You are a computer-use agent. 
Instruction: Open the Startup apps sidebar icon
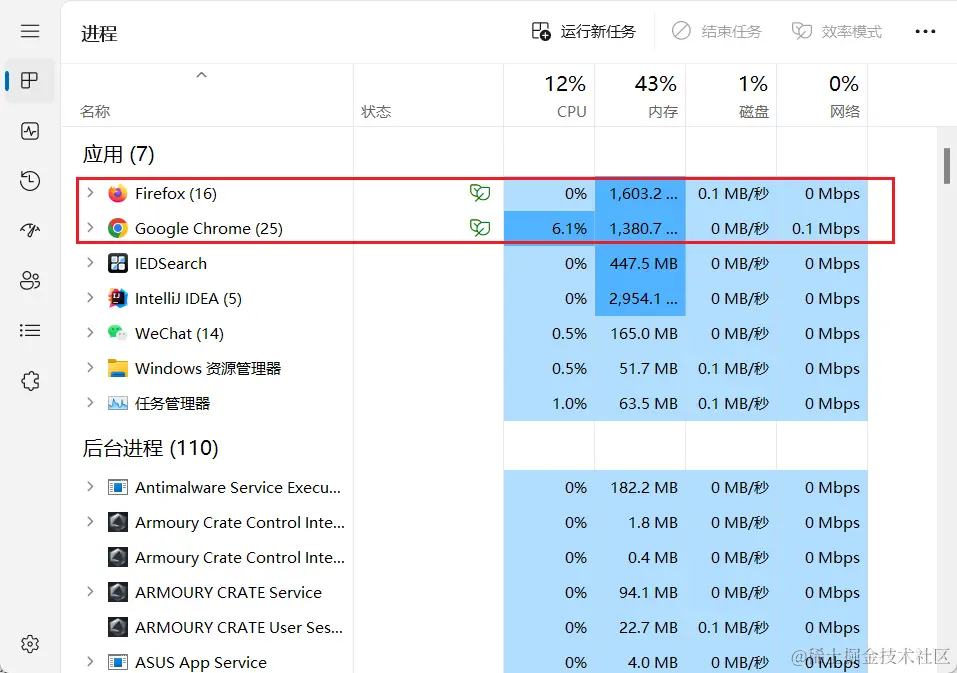(x=30, y=230)
